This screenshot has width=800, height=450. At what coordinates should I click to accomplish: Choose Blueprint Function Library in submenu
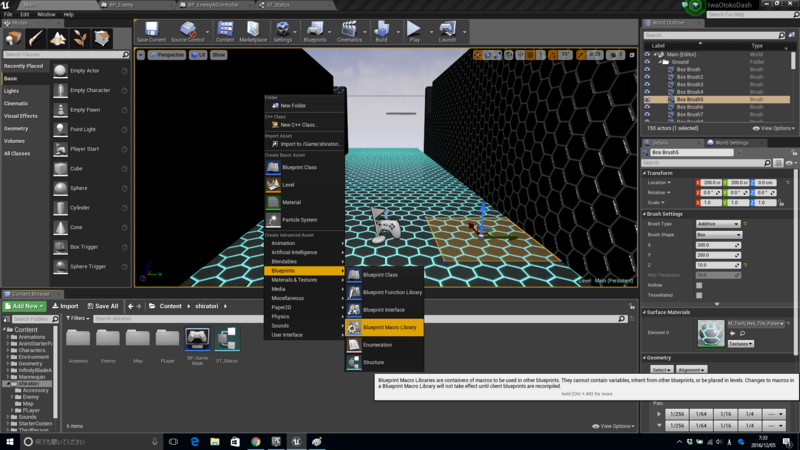385,292
